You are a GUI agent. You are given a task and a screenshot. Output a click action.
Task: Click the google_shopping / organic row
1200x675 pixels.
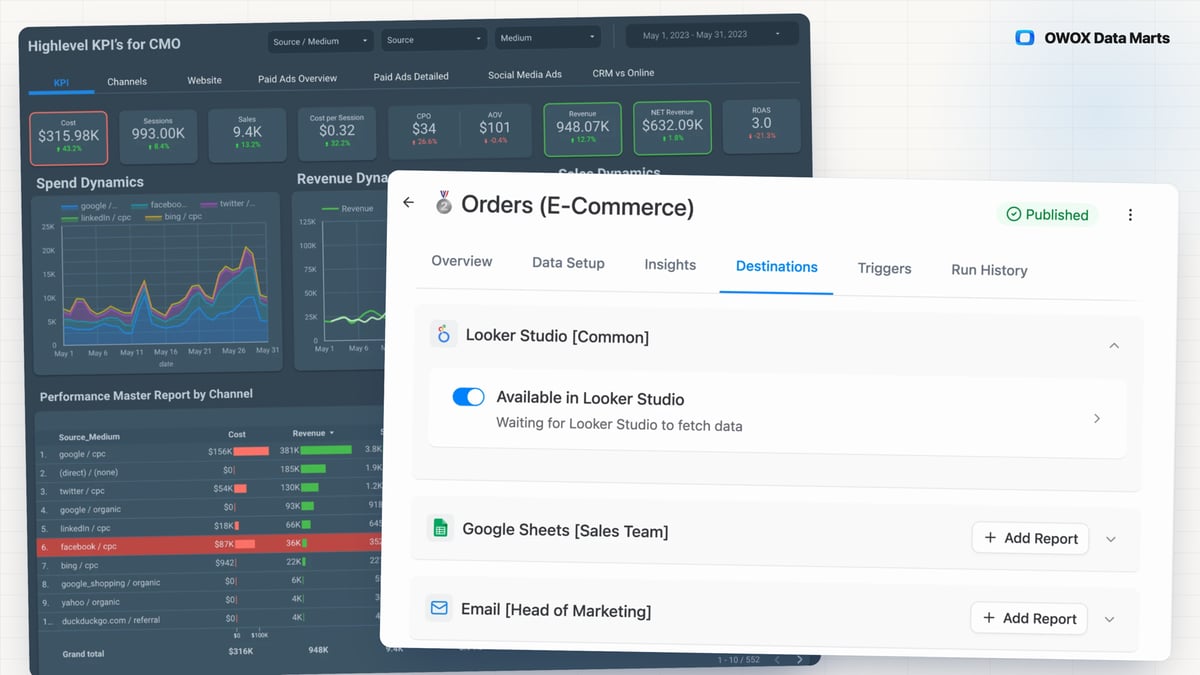pyautogui.click(x=210, y=582)
